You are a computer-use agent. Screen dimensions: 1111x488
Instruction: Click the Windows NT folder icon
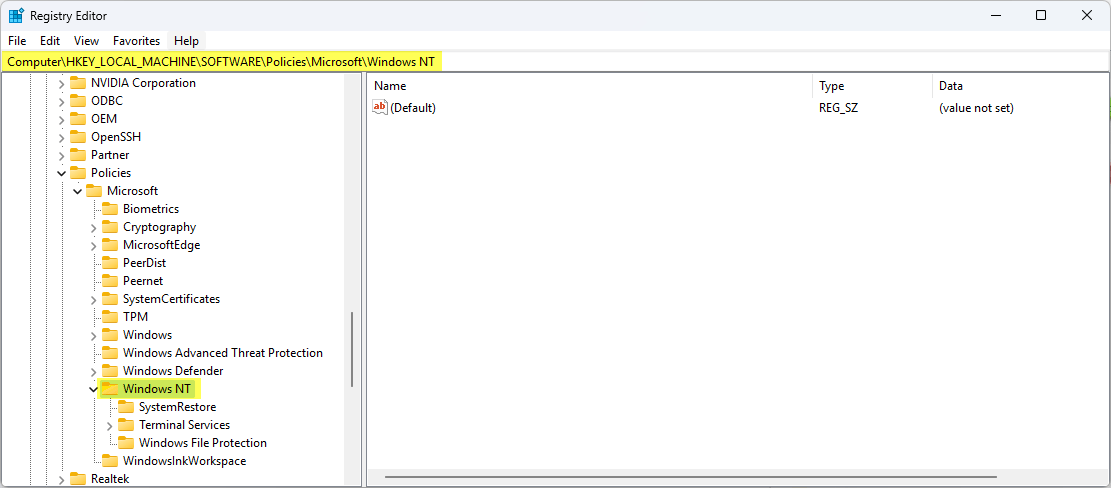[110, 389]
